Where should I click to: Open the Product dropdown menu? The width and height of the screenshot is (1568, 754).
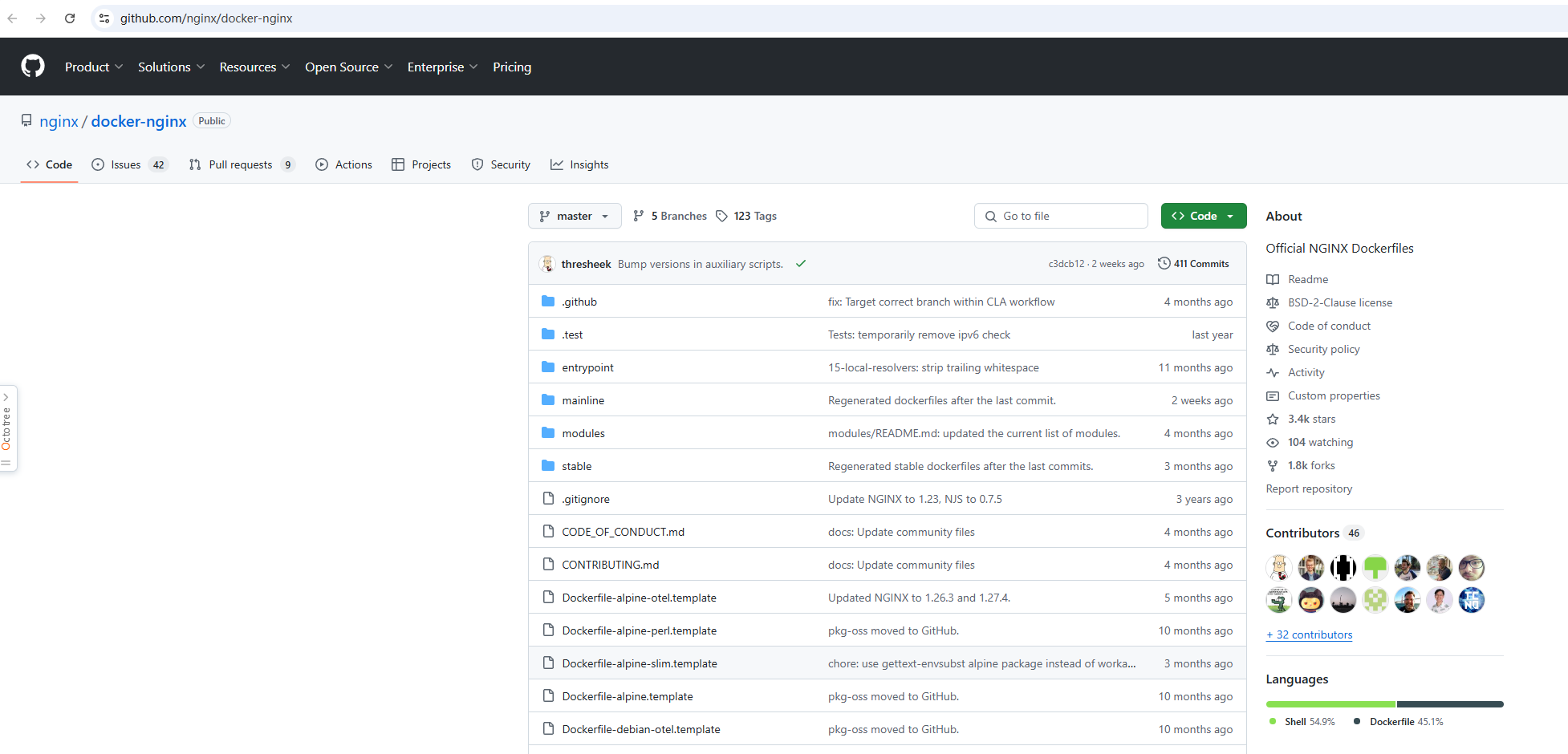click(x=94, y=67)
